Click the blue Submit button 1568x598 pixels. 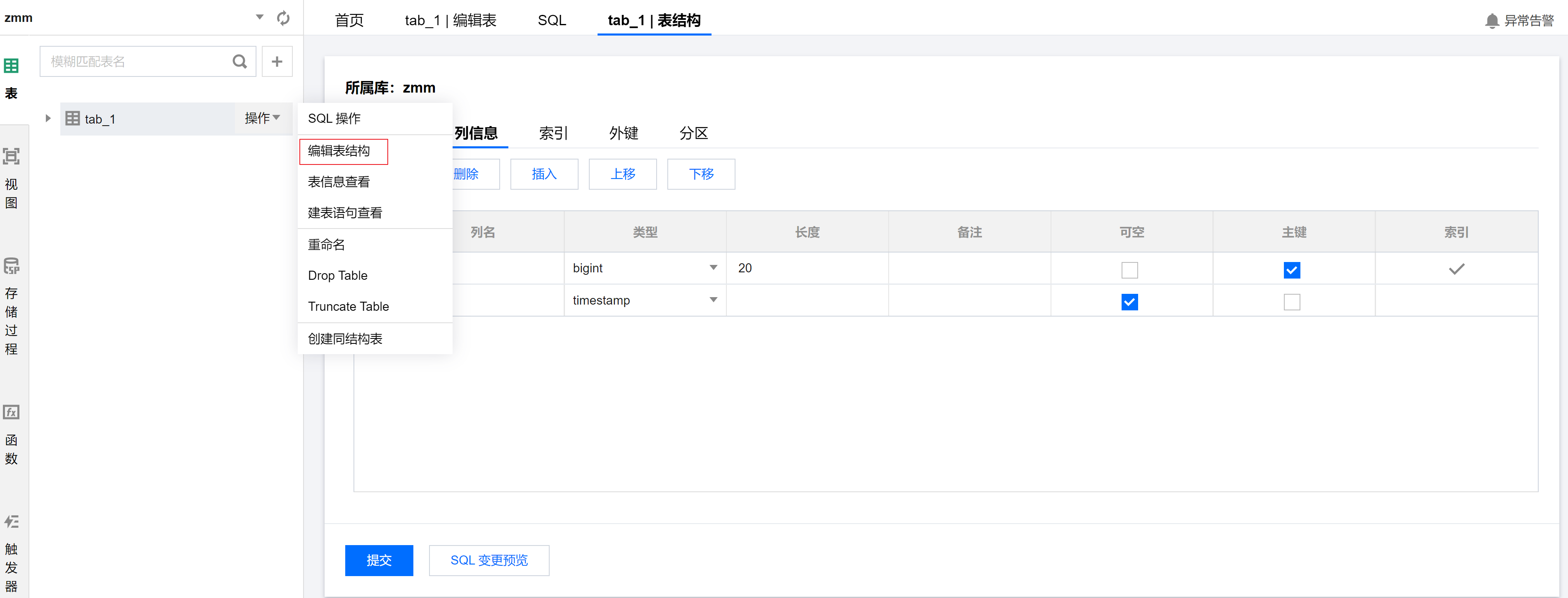pyautogui.click(x=379, y=560)
